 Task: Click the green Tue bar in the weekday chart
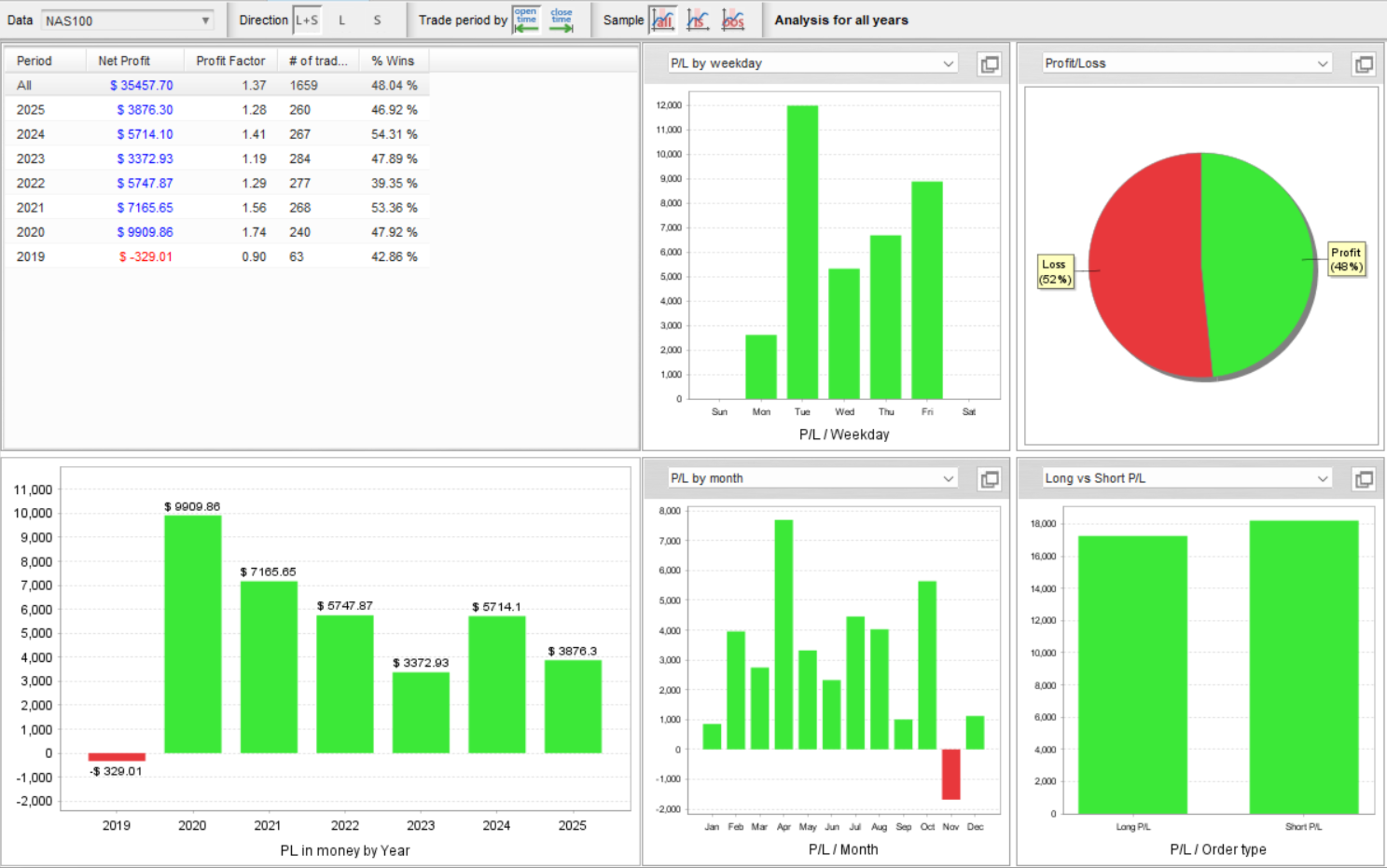click(802, 252)
